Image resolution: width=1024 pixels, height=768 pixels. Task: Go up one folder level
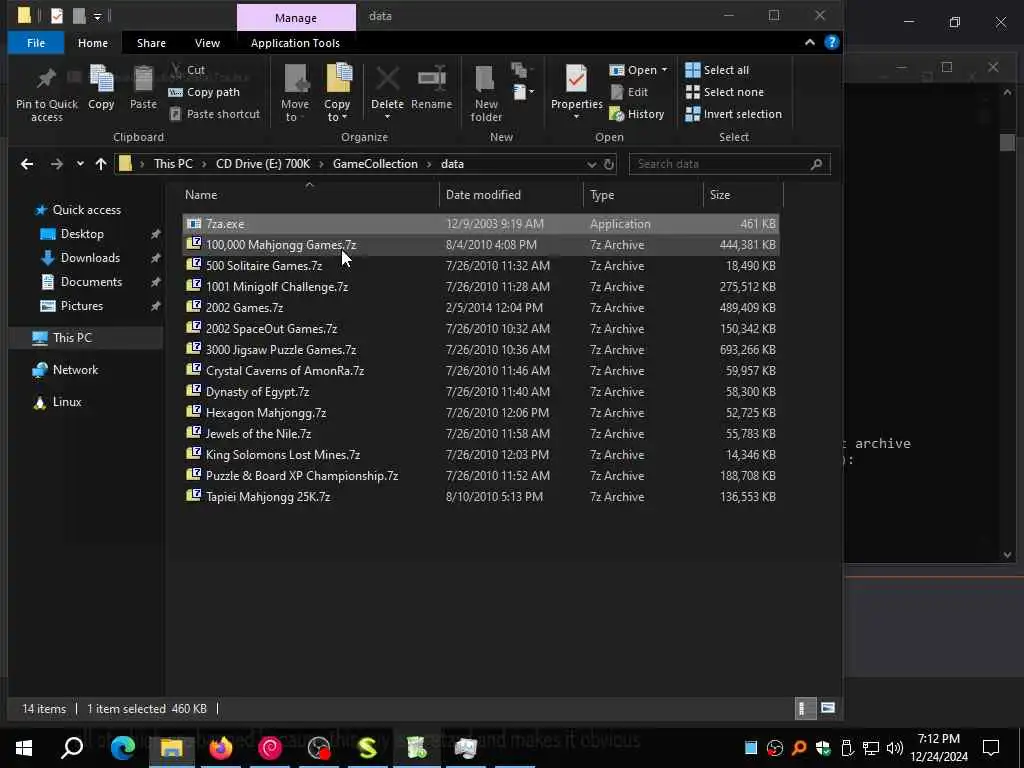coord(101,164)
